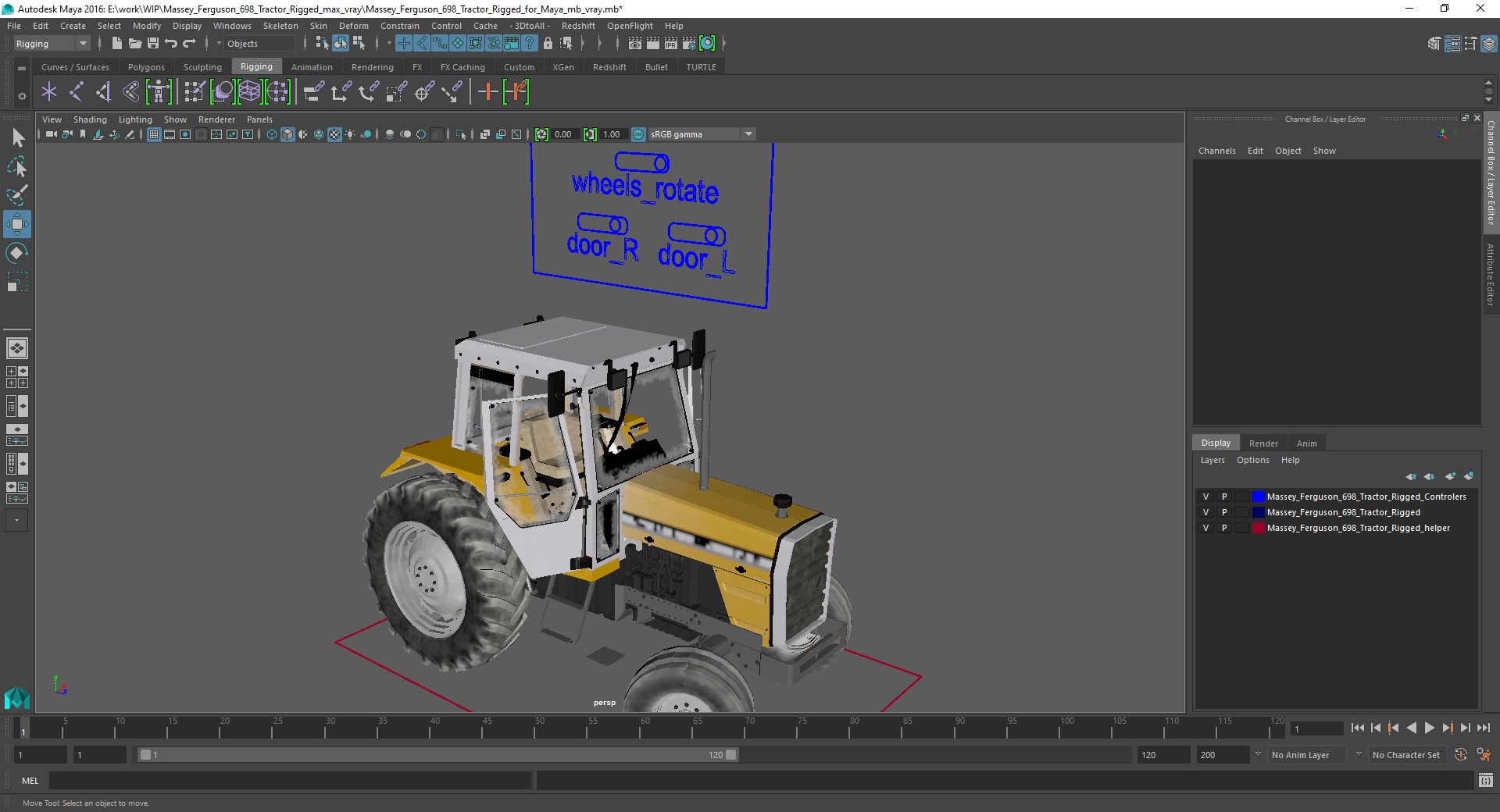Click the Parent constraint shelf icon
The image size is (1500, 812).
tap(314, 92)
